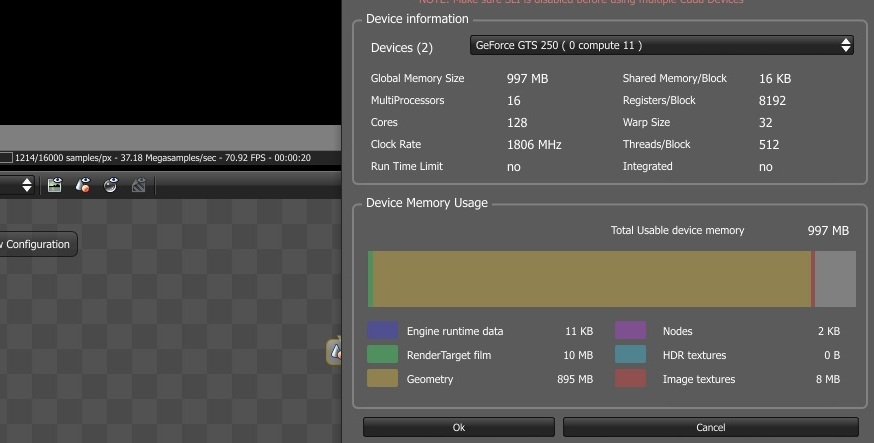Click the 'MultiProcessors' label
The image size is (874, 443).
click(407, 100)
